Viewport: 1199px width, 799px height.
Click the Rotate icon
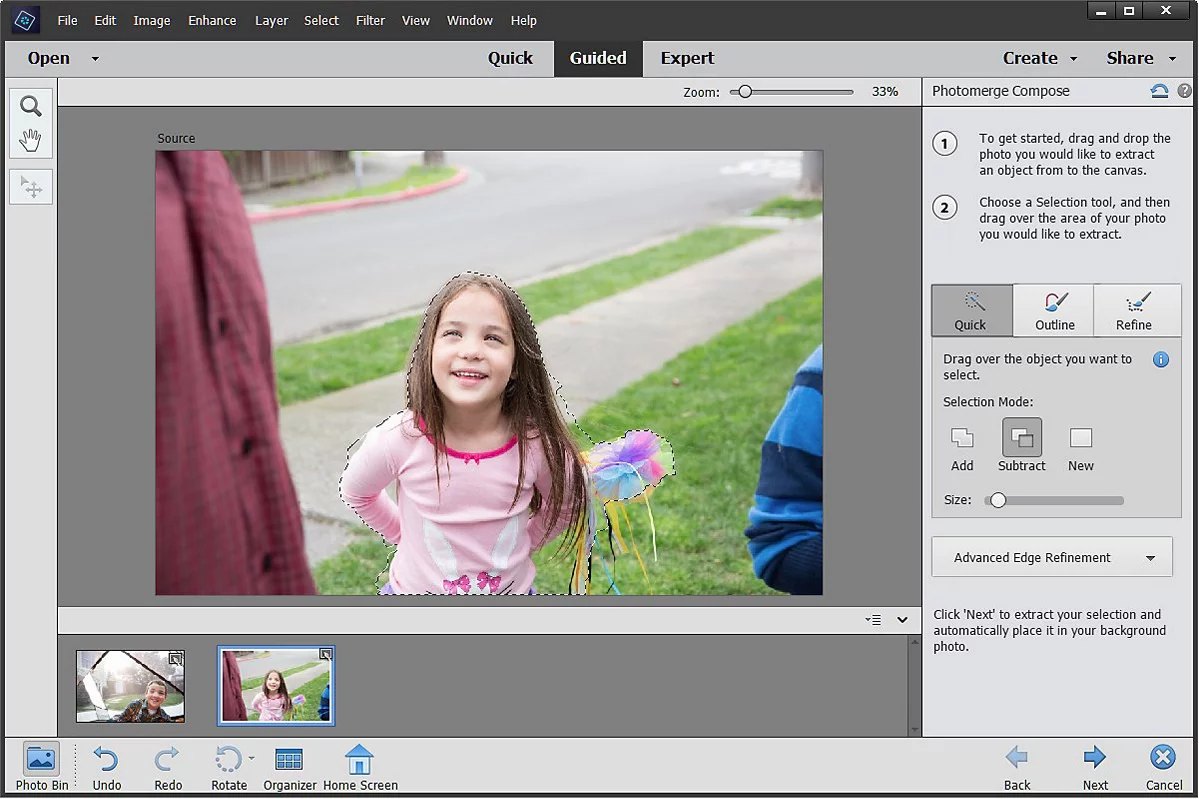click(228, 760)
